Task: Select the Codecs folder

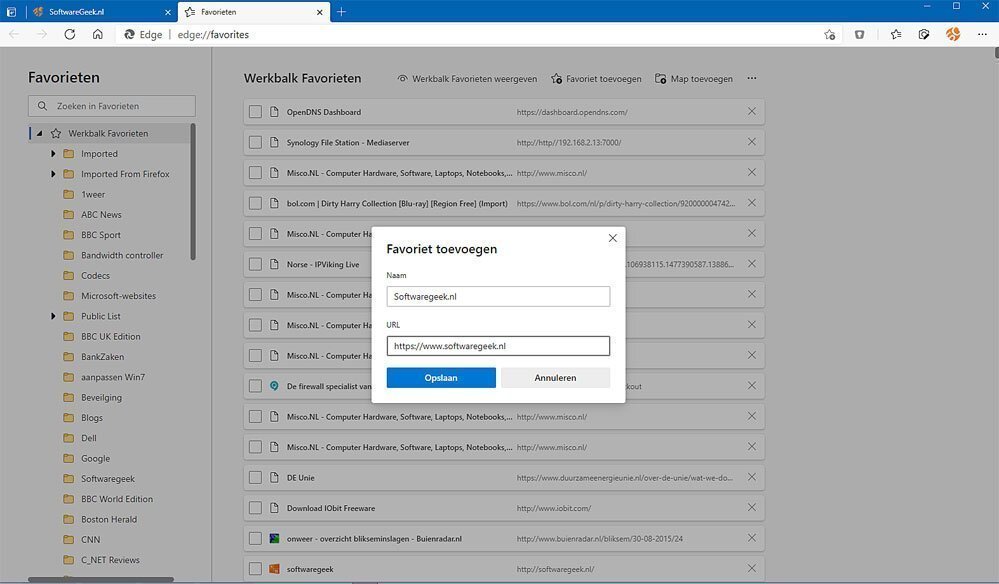Action: click(96, 276)
